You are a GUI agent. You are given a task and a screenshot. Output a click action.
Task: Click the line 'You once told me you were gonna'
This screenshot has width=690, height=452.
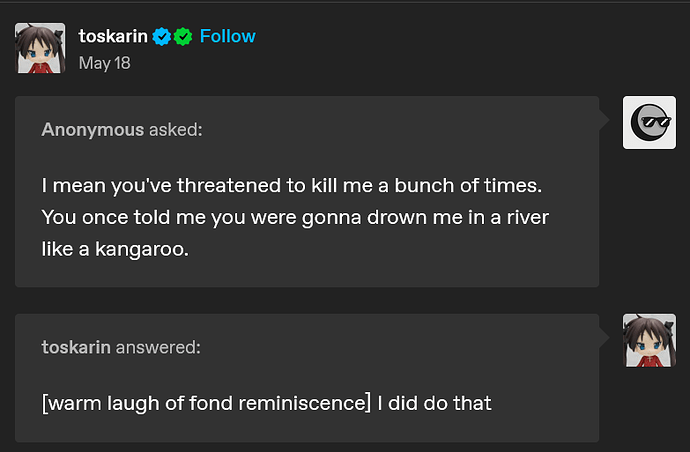click(x=295, y=217)
